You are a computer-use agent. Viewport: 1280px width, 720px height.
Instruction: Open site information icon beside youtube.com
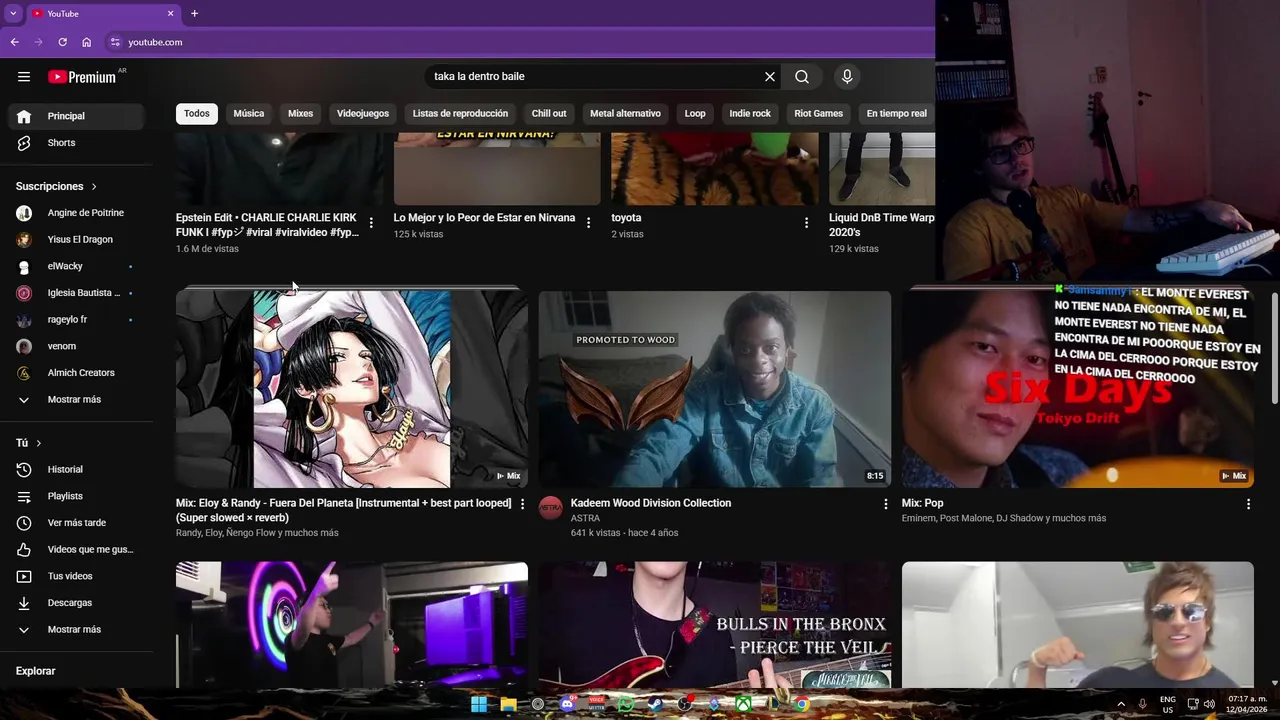click(x=115, y=42)
